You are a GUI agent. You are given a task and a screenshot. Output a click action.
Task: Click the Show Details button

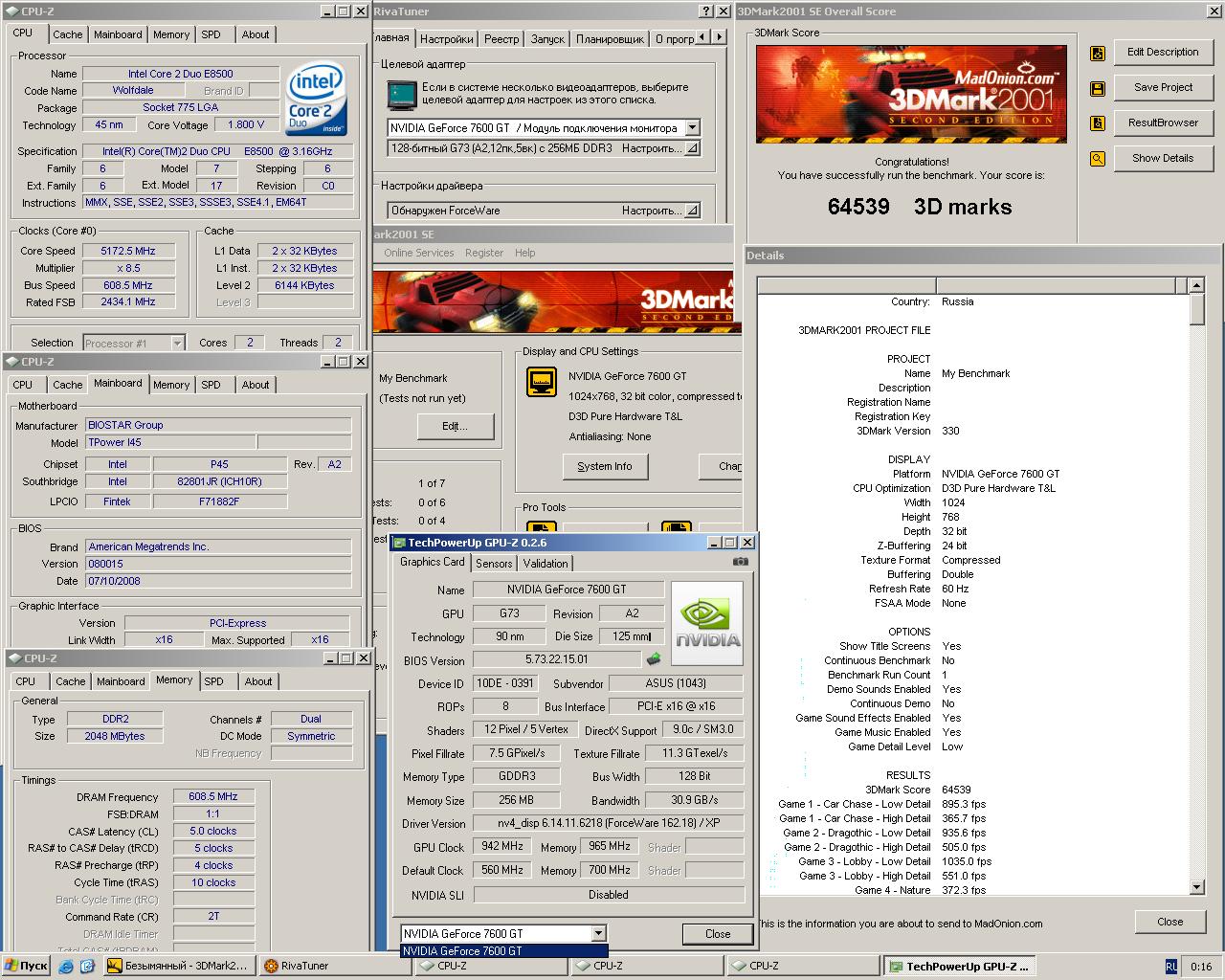coord(1163,158)
